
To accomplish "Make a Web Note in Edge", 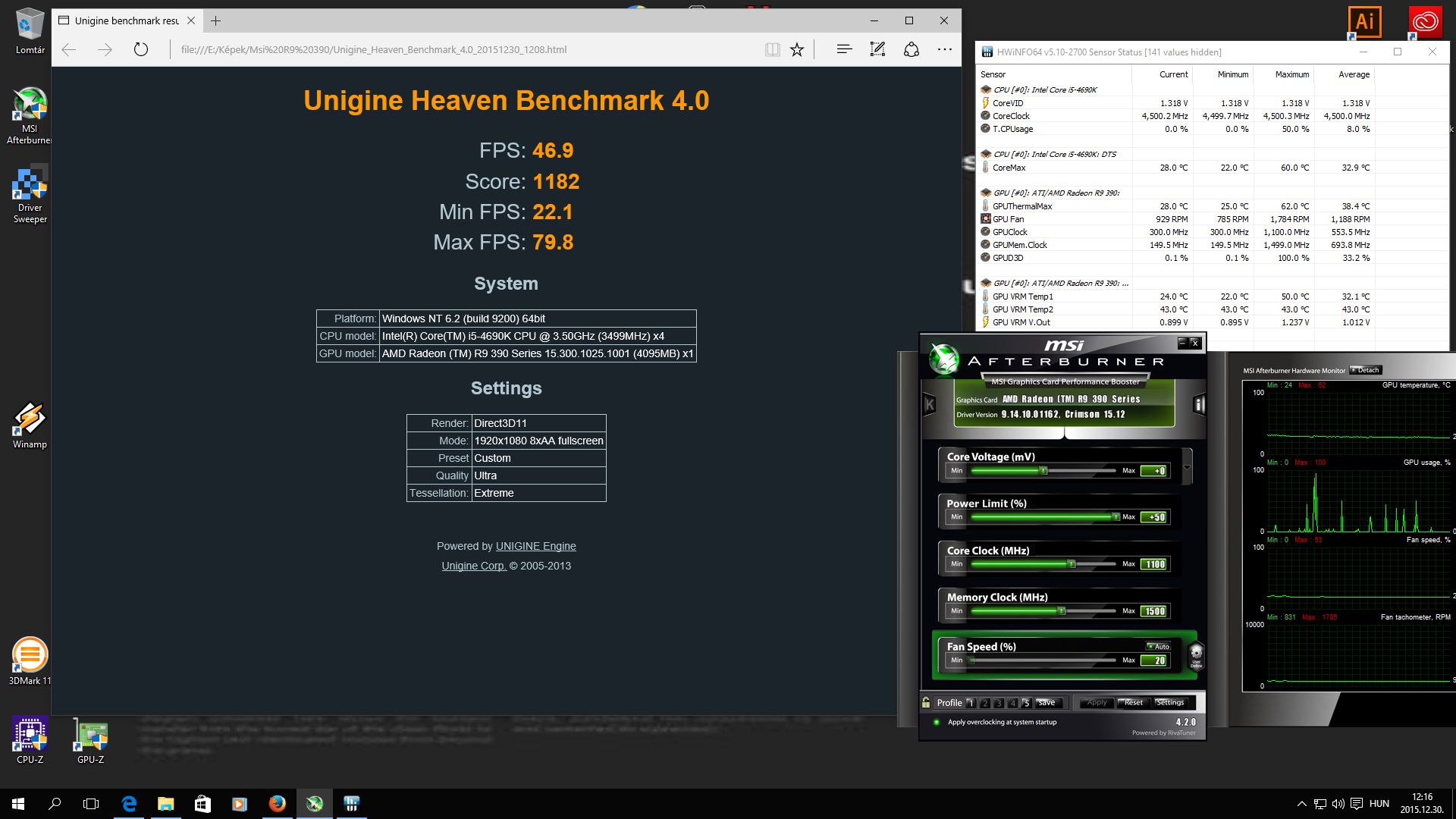I will 878,49.
